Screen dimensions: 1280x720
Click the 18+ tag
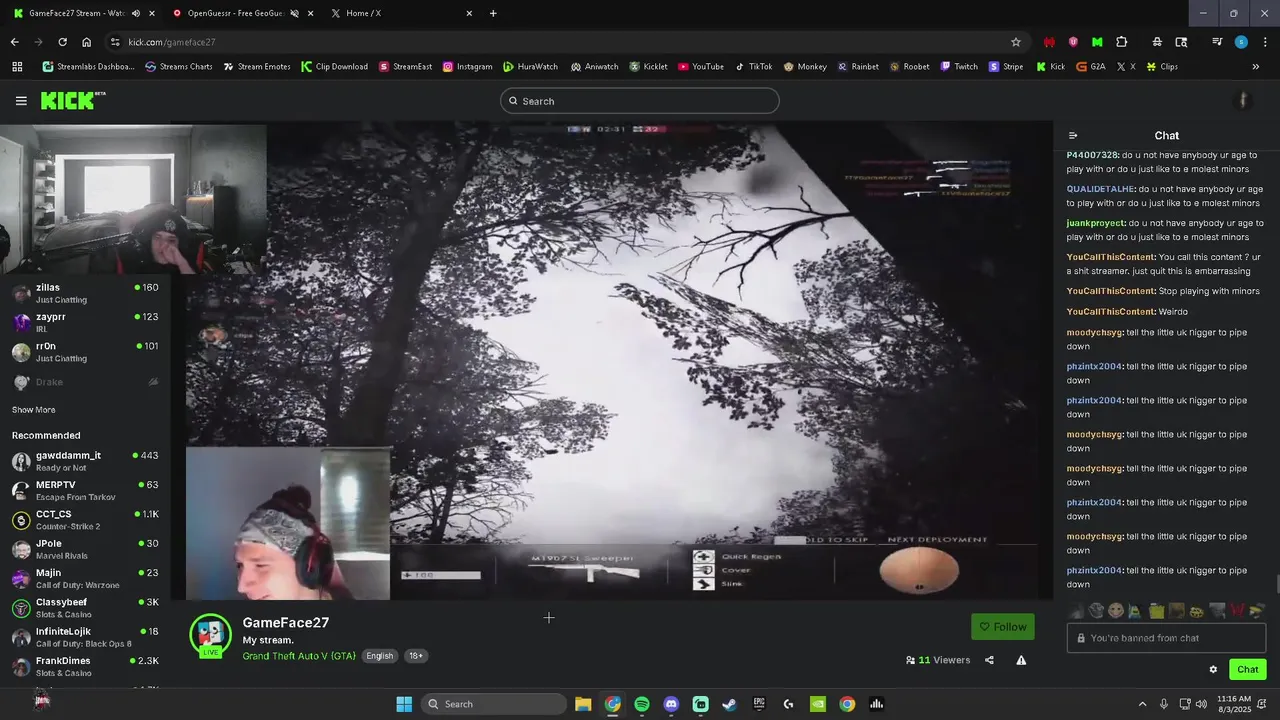coord(416,656)
